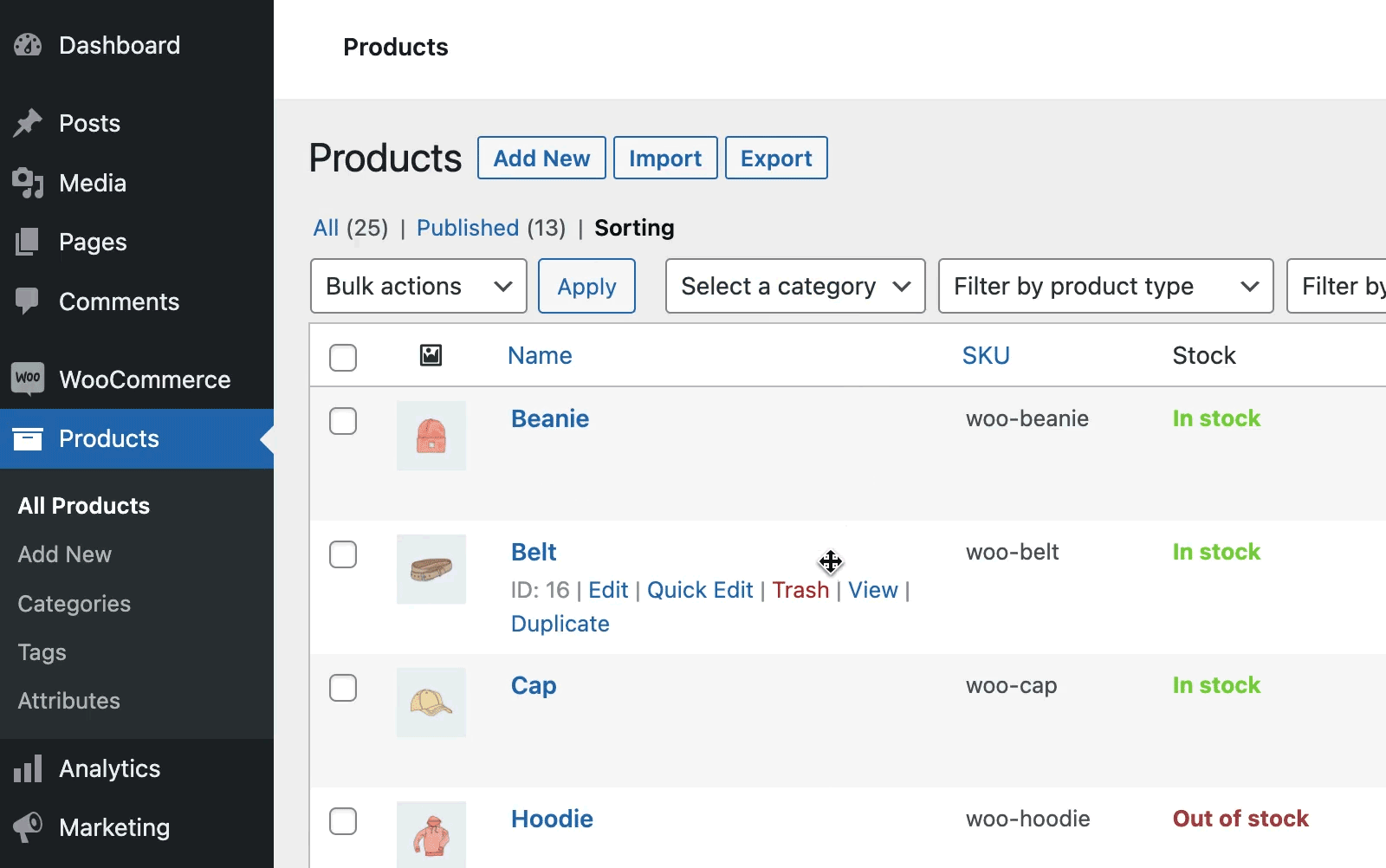Open the Bulk actions dropdown
Screen dimensions: 1386x868
click(418, 286)
